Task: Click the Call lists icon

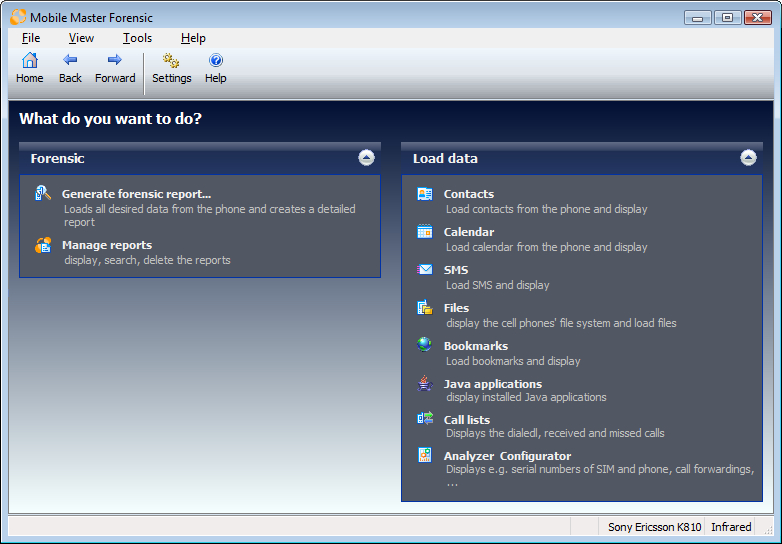Action: (425, 420)
